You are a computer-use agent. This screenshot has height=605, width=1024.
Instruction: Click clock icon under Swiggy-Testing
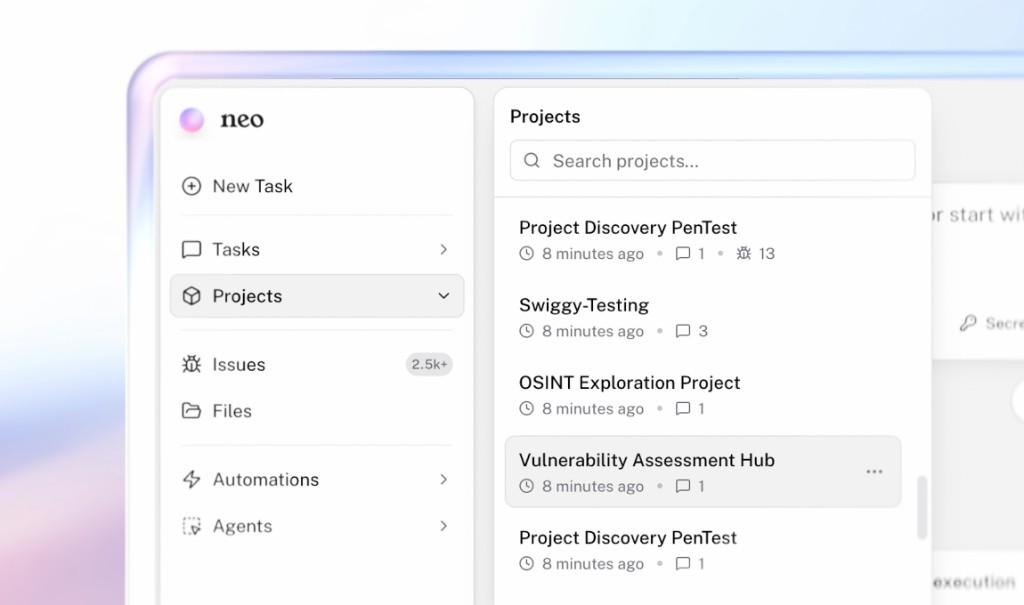pyautogui.click(x=526, y=331)
